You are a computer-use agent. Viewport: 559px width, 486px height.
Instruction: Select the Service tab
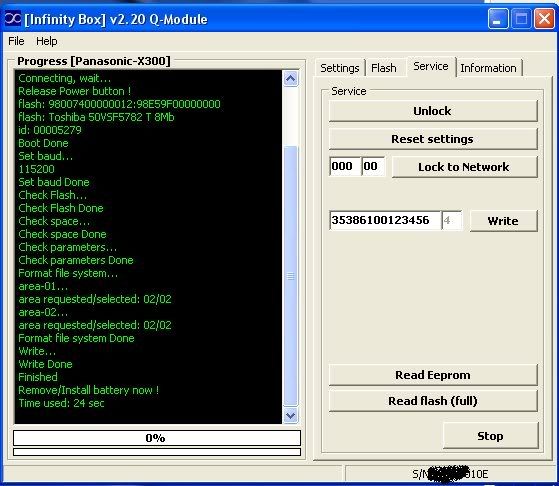tap(431, 66)
